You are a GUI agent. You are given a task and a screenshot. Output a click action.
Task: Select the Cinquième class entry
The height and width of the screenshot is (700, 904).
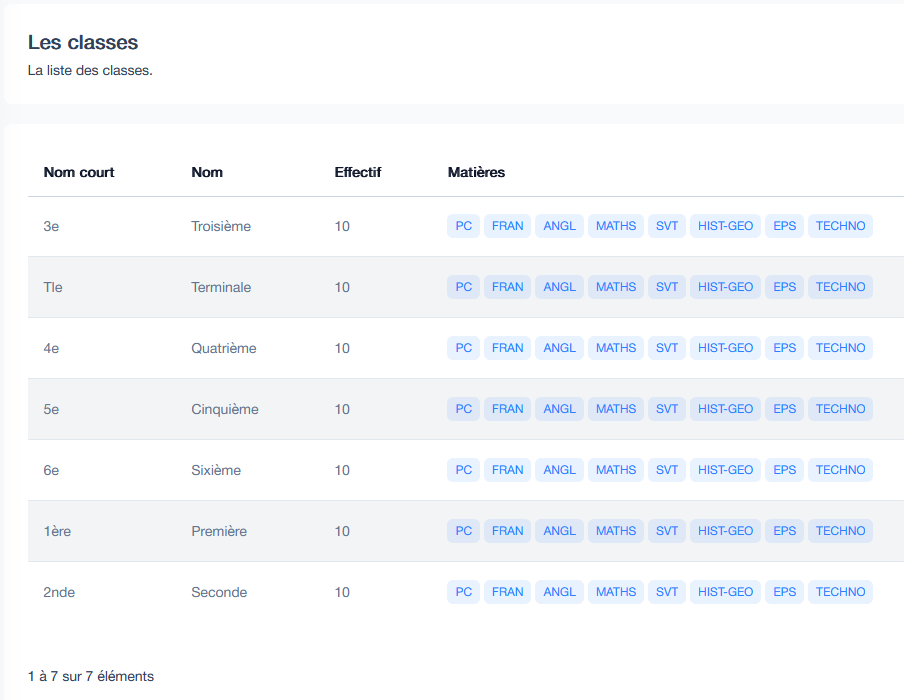(x=227, y=409)
